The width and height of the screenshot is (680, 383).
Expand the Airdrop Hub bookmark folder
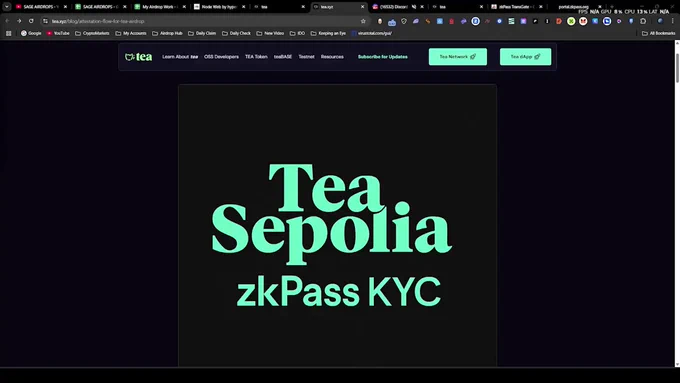coord(167,33)
